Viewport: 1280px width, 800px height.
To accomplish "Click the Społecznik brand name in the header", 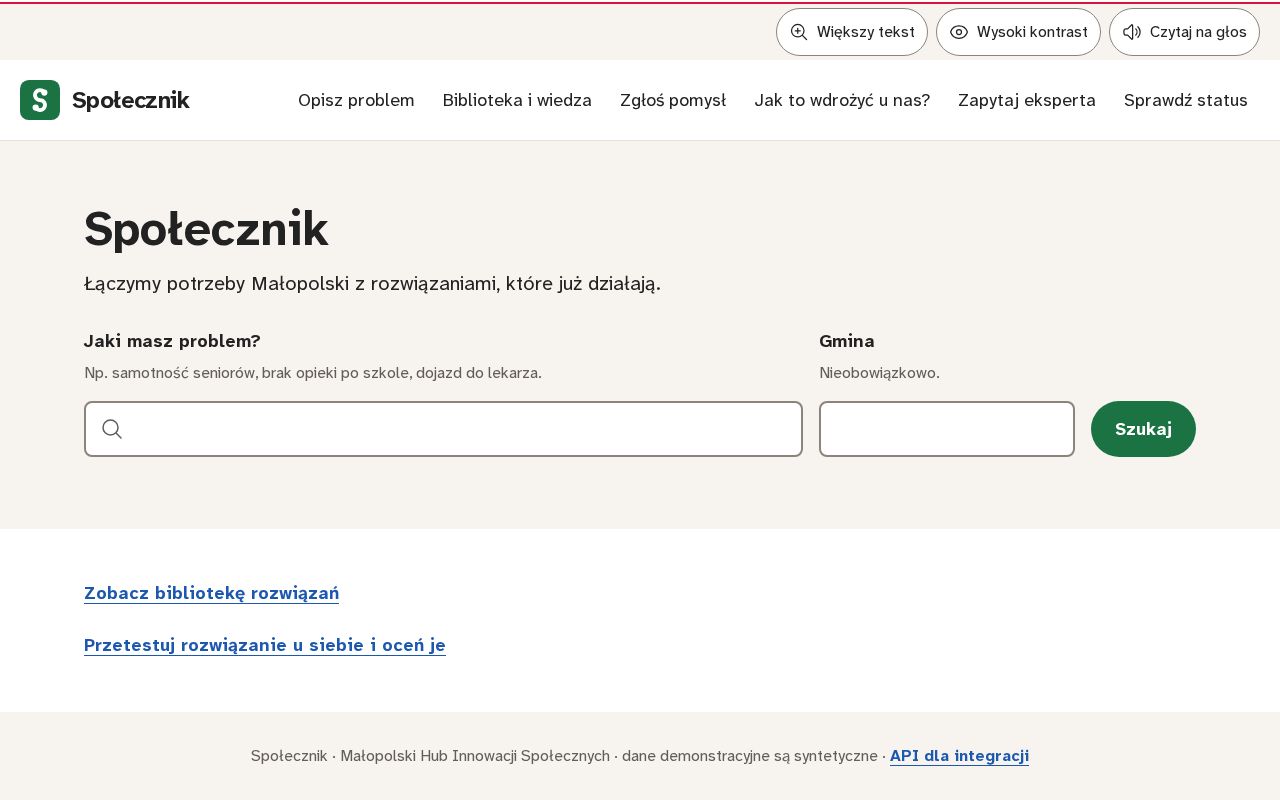I will 131,100.
